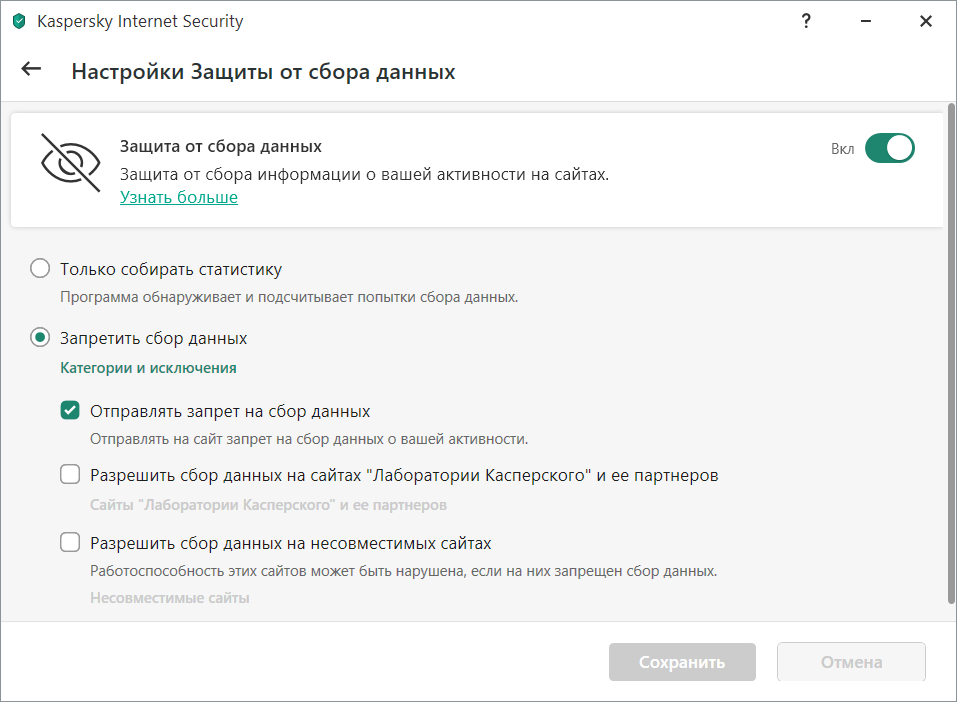957x702 pixels.
Task: Open the Узнать больше link
Action: 179,197
